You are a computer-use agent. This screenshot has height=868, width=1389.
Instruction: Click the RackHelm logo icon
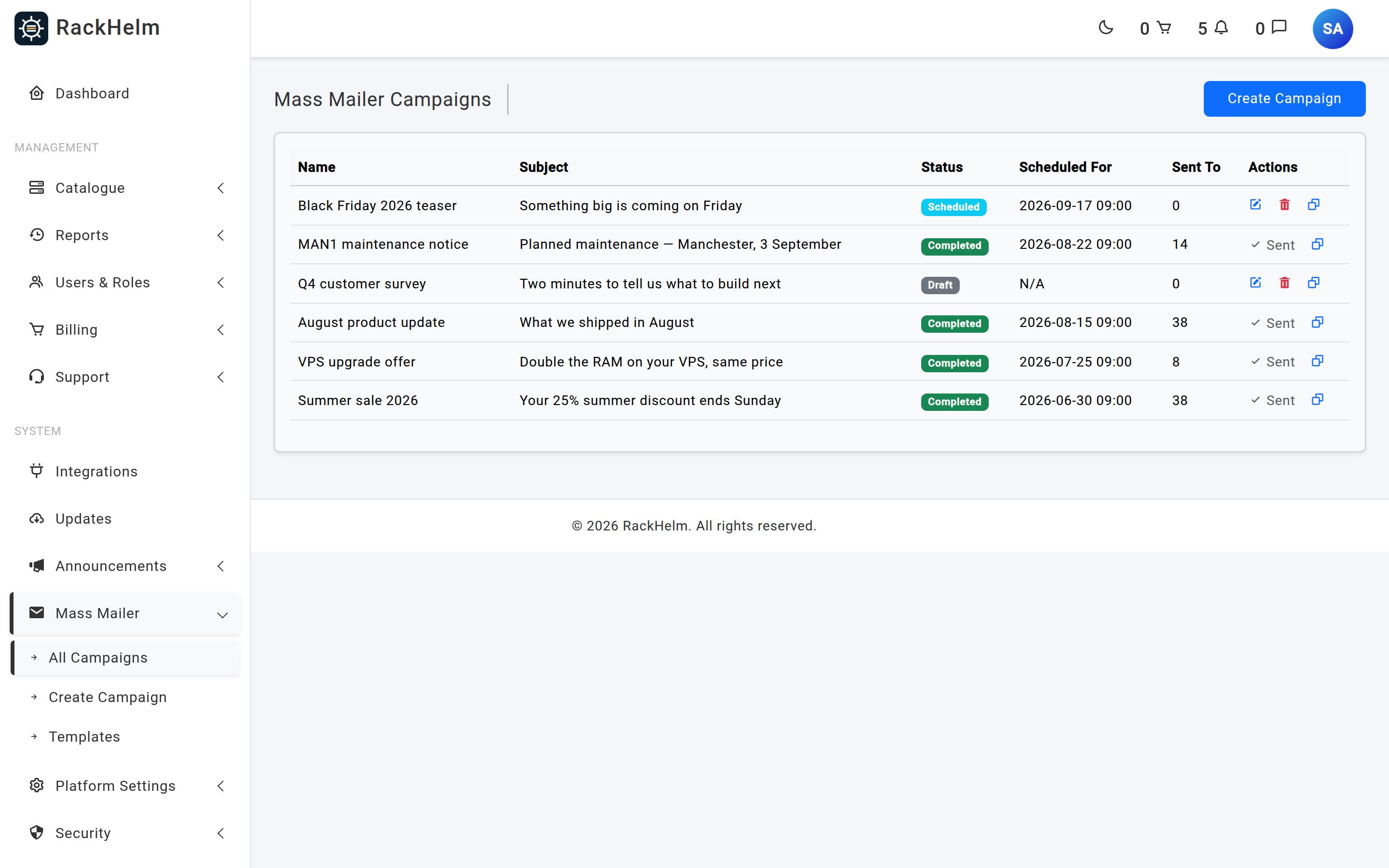(x=31, y=28)
